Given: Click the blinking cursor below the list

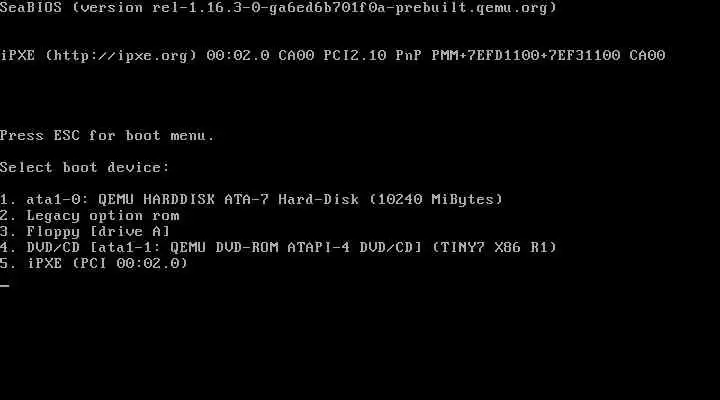Looking at the screenshot, I should (x=5, y=285).
